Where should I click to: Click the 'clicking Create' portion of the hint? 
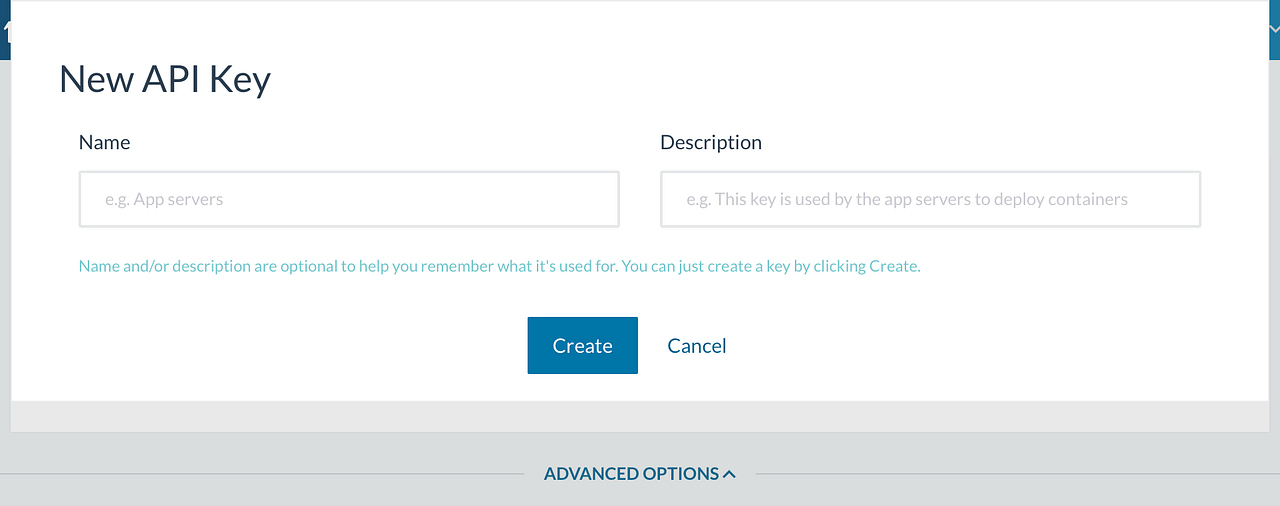(x=866, y=266)
